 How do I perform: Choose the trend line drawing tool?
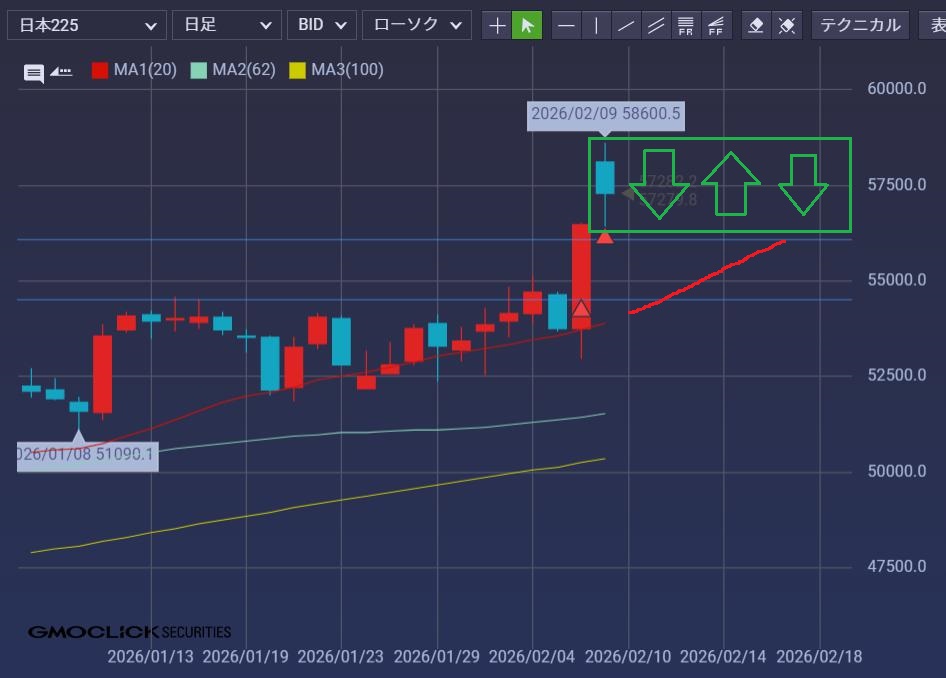(626, 25)
